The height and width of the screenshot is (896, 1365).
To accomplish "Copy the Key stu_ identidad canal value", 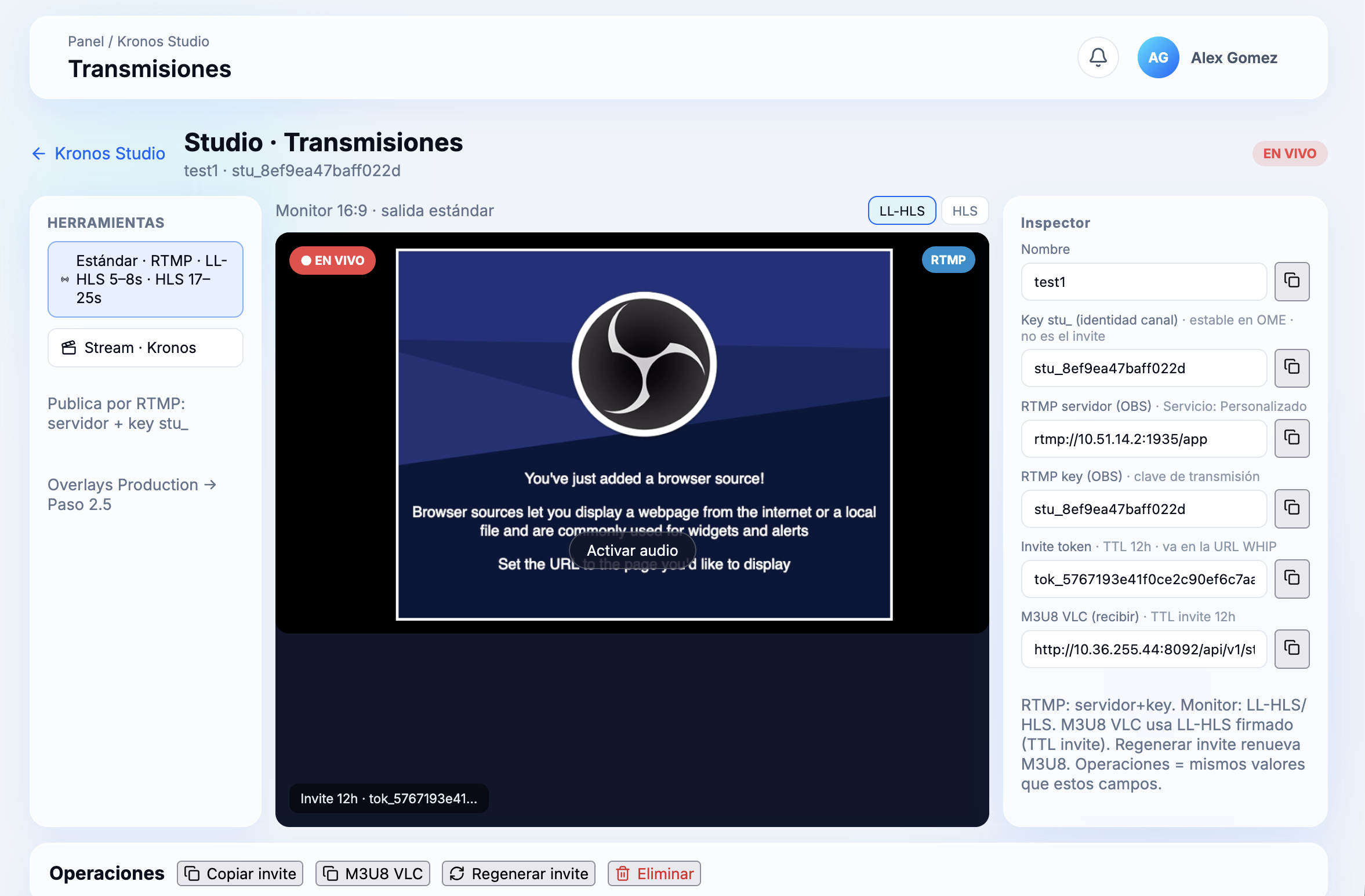I will (1291, 368).
